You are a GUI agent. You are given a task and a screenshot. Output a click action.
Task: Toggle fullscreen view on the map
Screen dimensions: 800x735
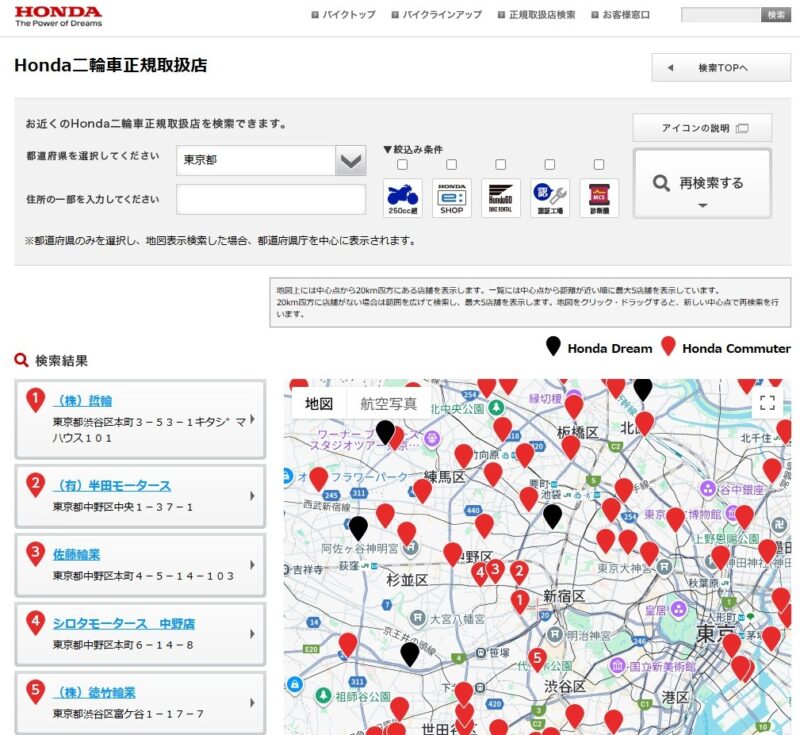767,403
